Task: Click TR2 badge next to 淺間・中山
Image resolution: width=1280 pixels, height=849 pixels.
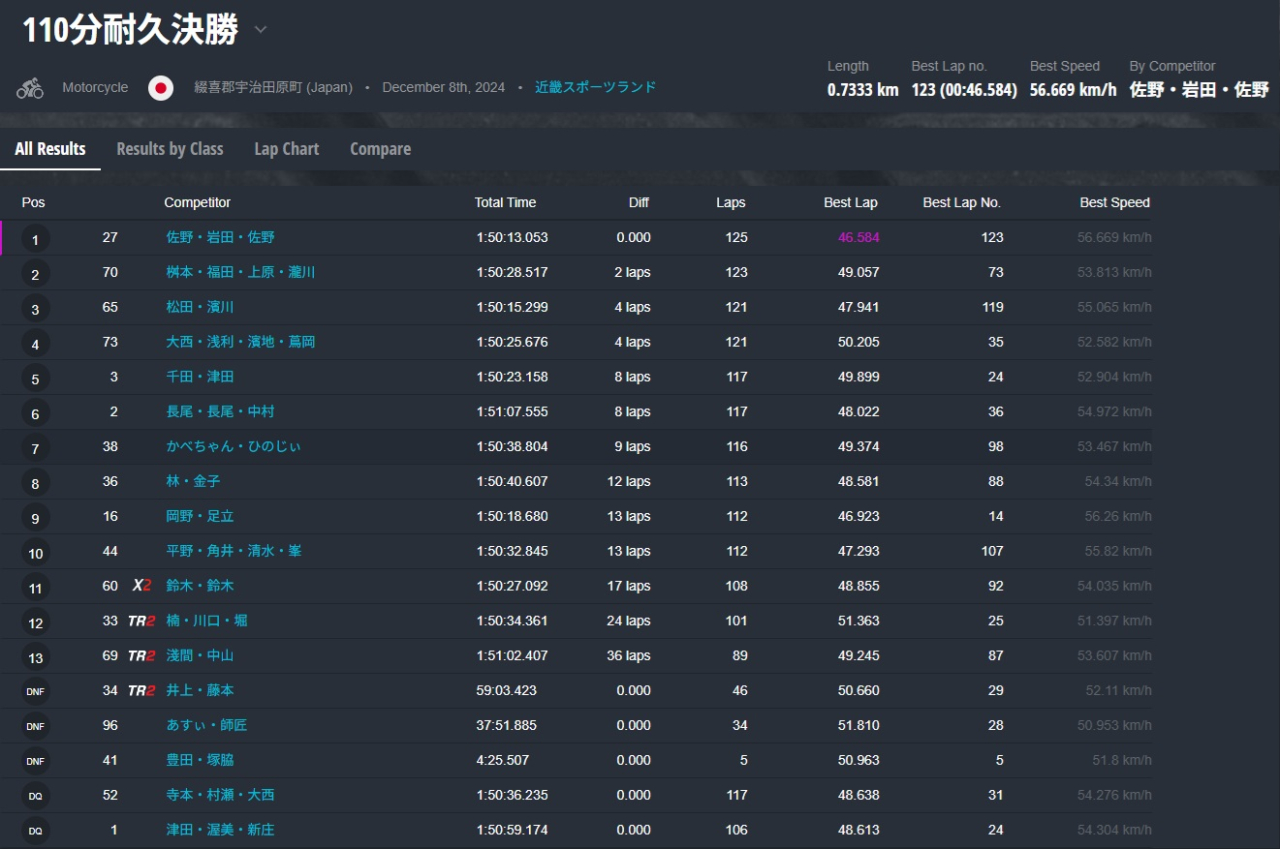Action: 141,656
